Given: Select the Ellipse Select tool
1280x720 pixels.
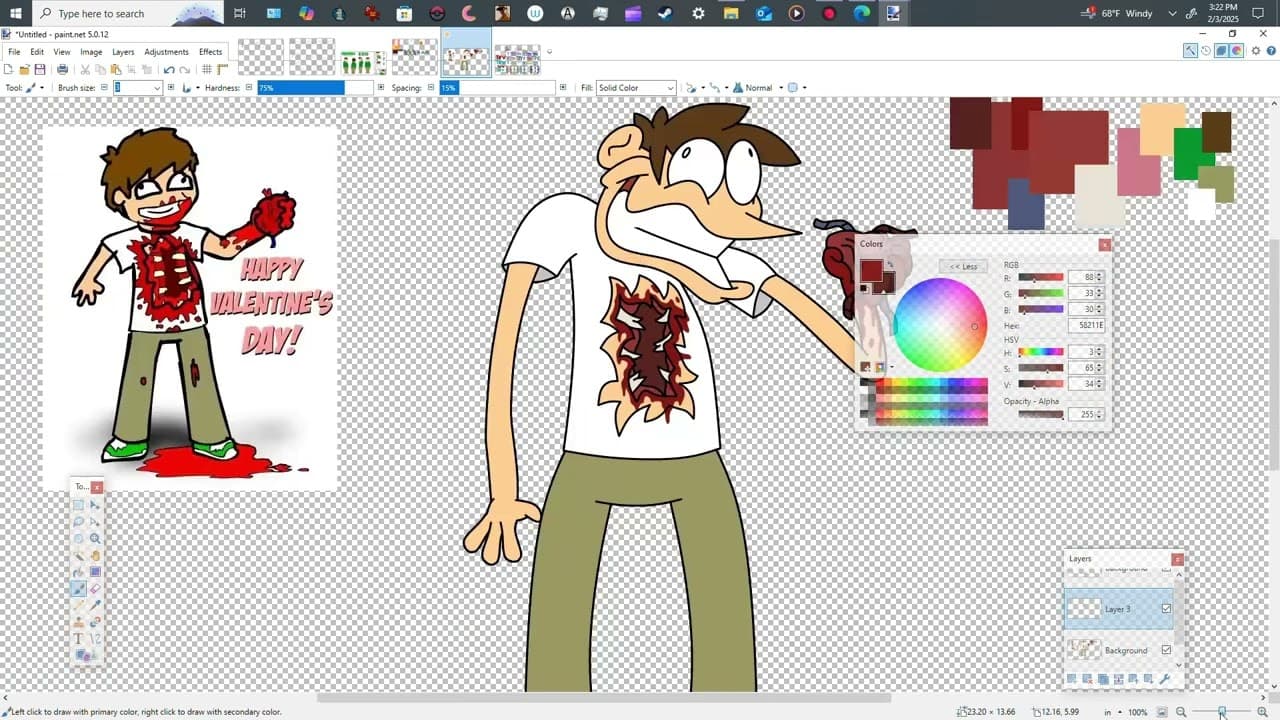Looking at the screenshot, I should coord(78,538).
